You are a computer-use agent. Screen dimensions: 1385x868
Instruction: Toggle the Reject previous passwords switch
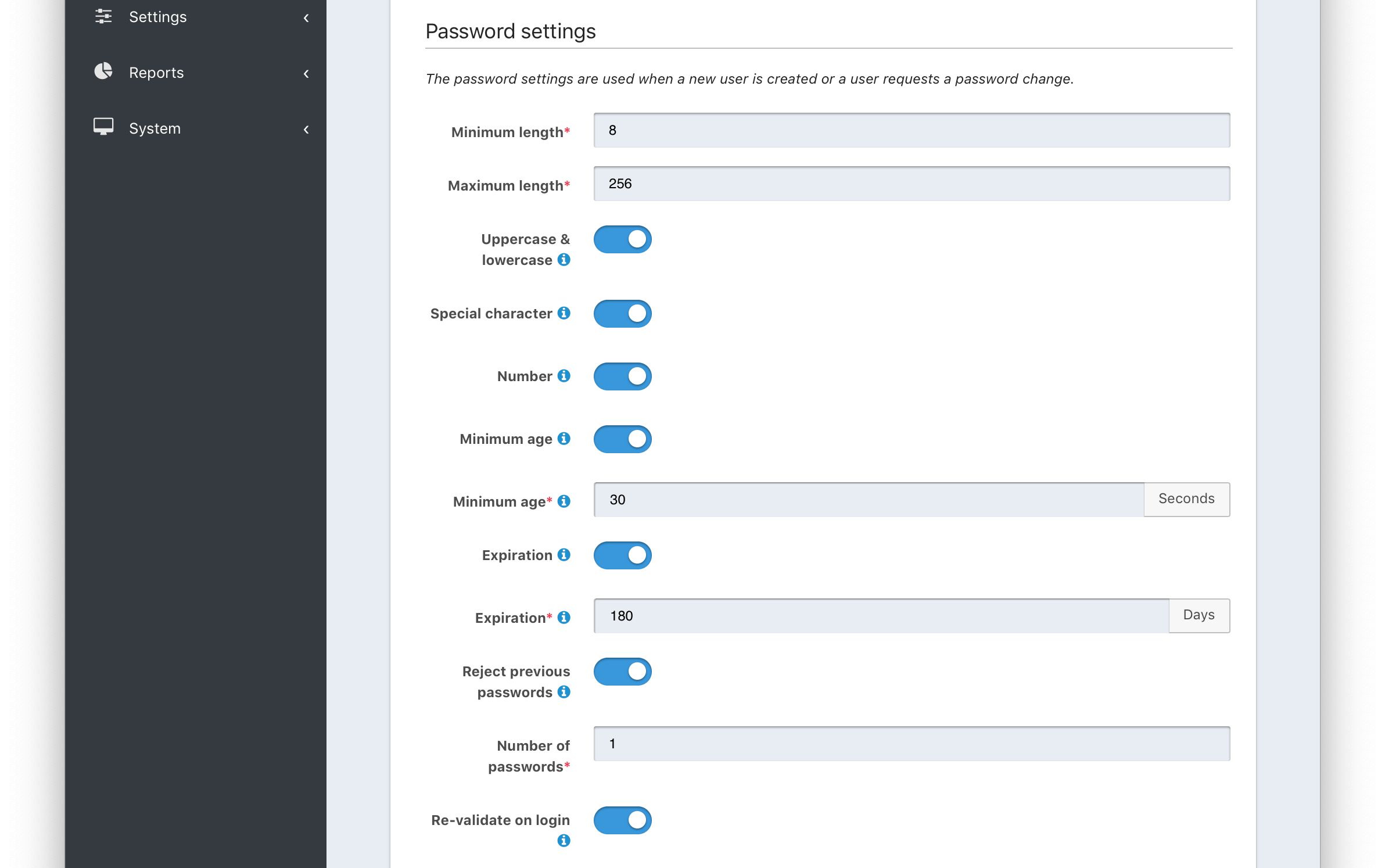pos(622,672)
